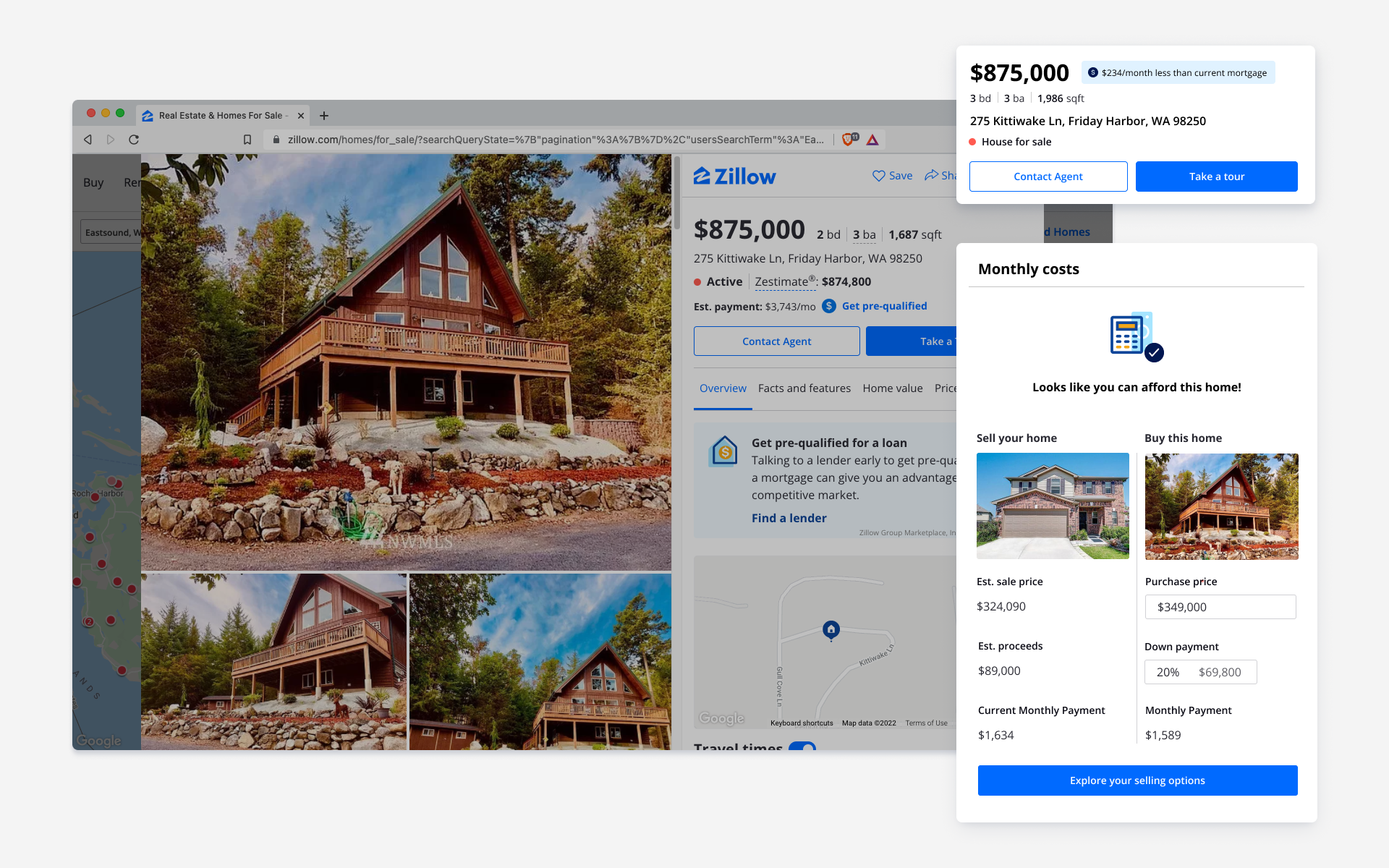The image size is (1389, 868).
Task: Click the Google logo on the Kittiwake map
Action: tap(721, 718)
